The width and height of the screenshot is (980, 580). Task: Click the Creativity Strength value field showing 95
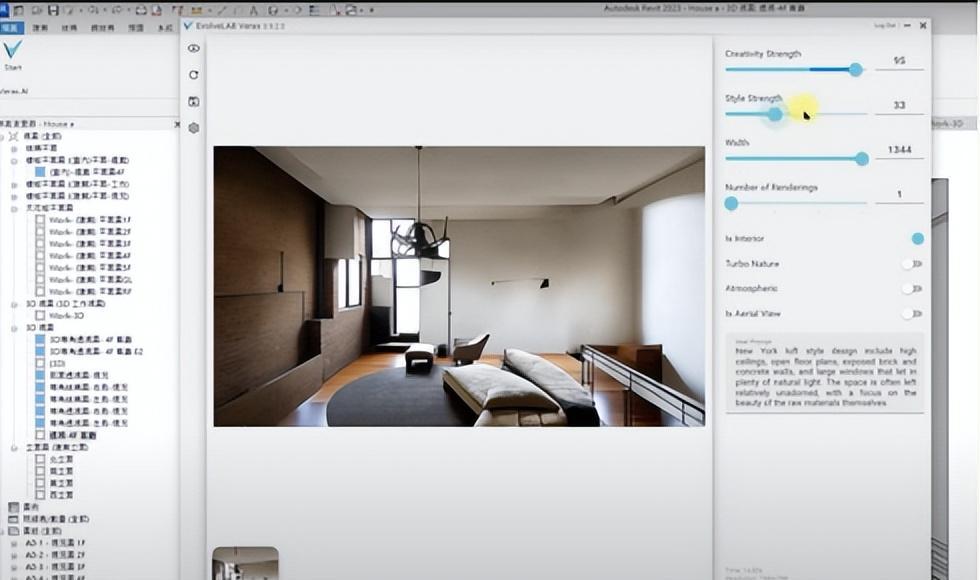(x=899, y=61)
